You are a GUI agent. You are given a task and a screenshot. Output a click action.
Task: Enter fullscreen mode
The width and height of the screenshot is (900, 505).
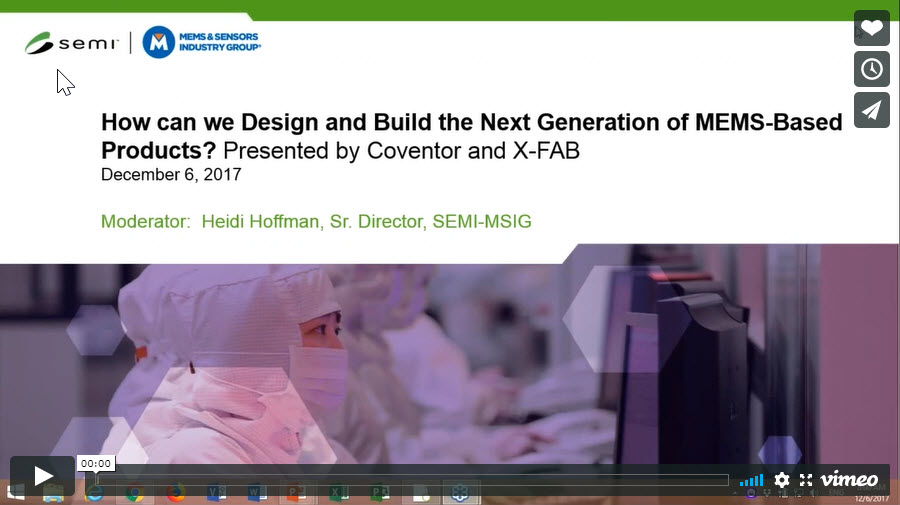pos(806,480)
